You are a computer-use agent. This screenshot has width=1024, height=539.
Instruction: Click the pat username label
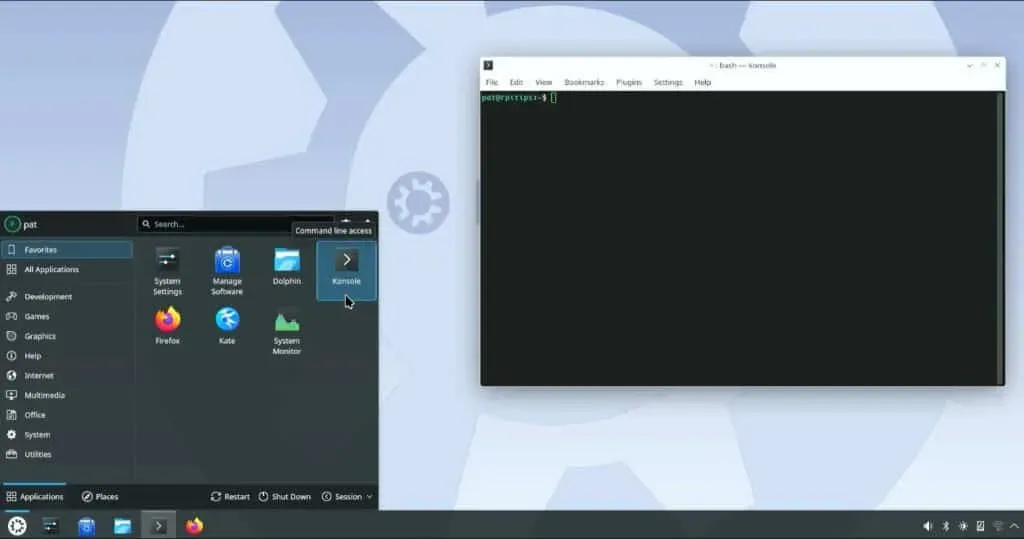tap(30, 225)
